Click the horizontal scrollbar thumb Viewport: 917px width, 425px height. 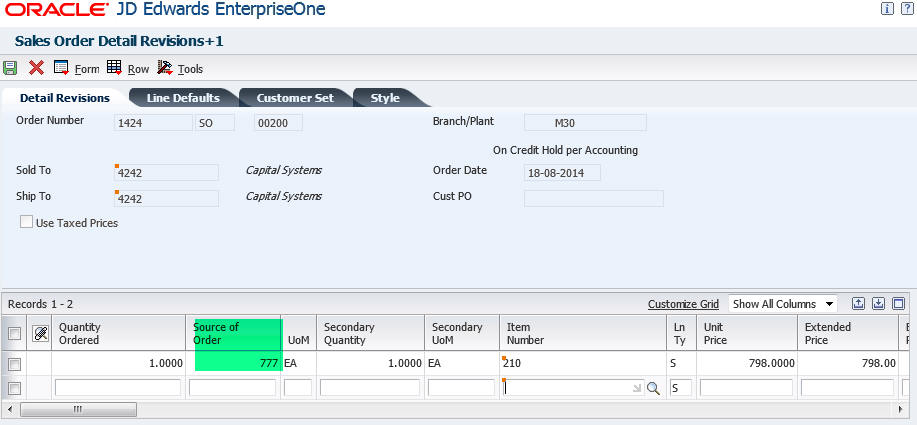77,409
